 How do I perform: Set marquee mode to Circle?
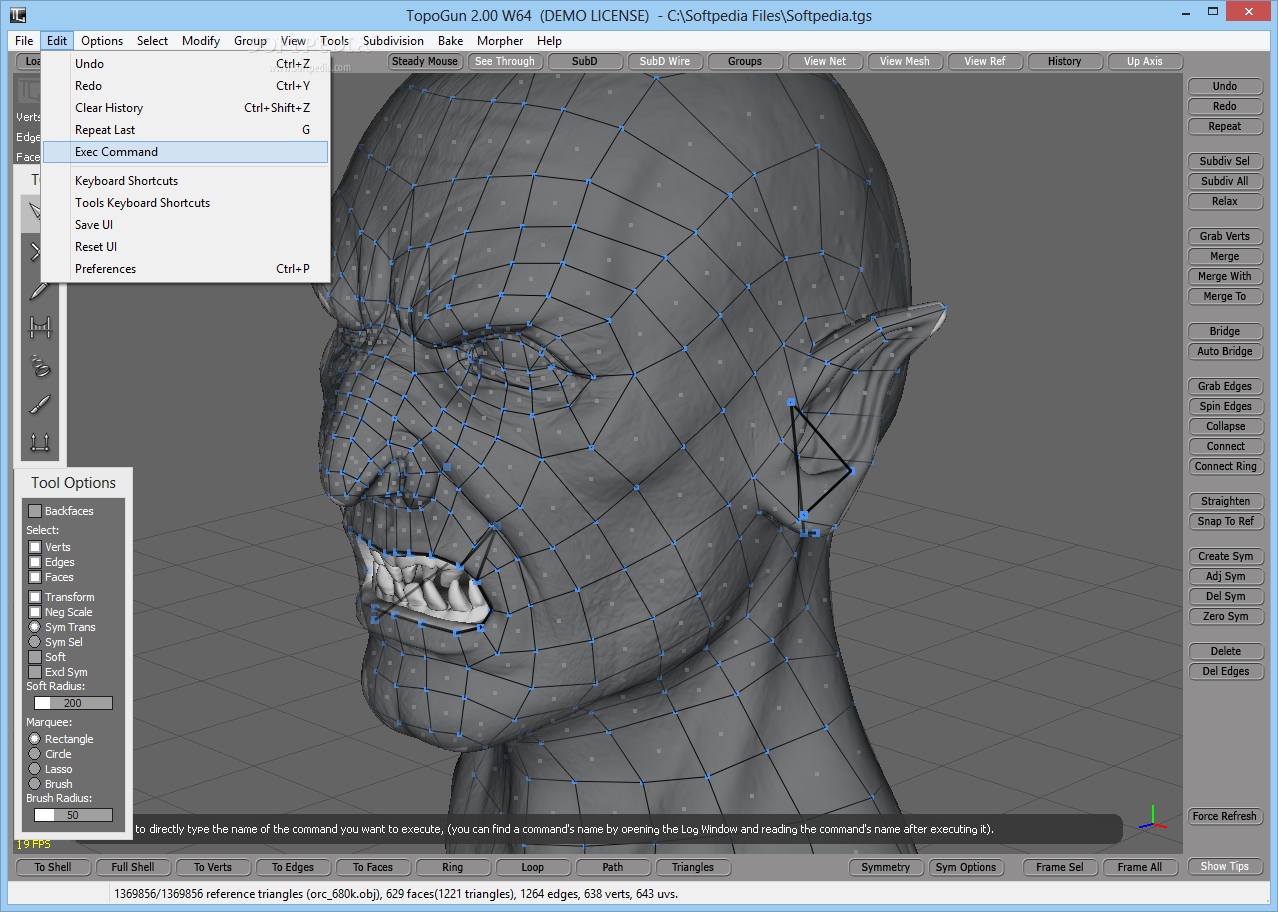pos(35,754)
